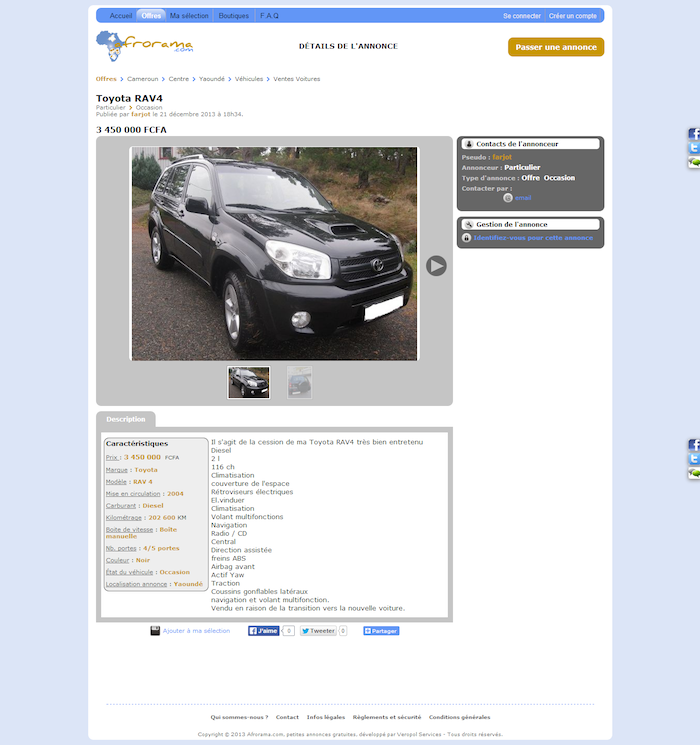Open Qui sommes-nous footer link
This screenshot has width=700, height=745.
(x=240, y=717)
